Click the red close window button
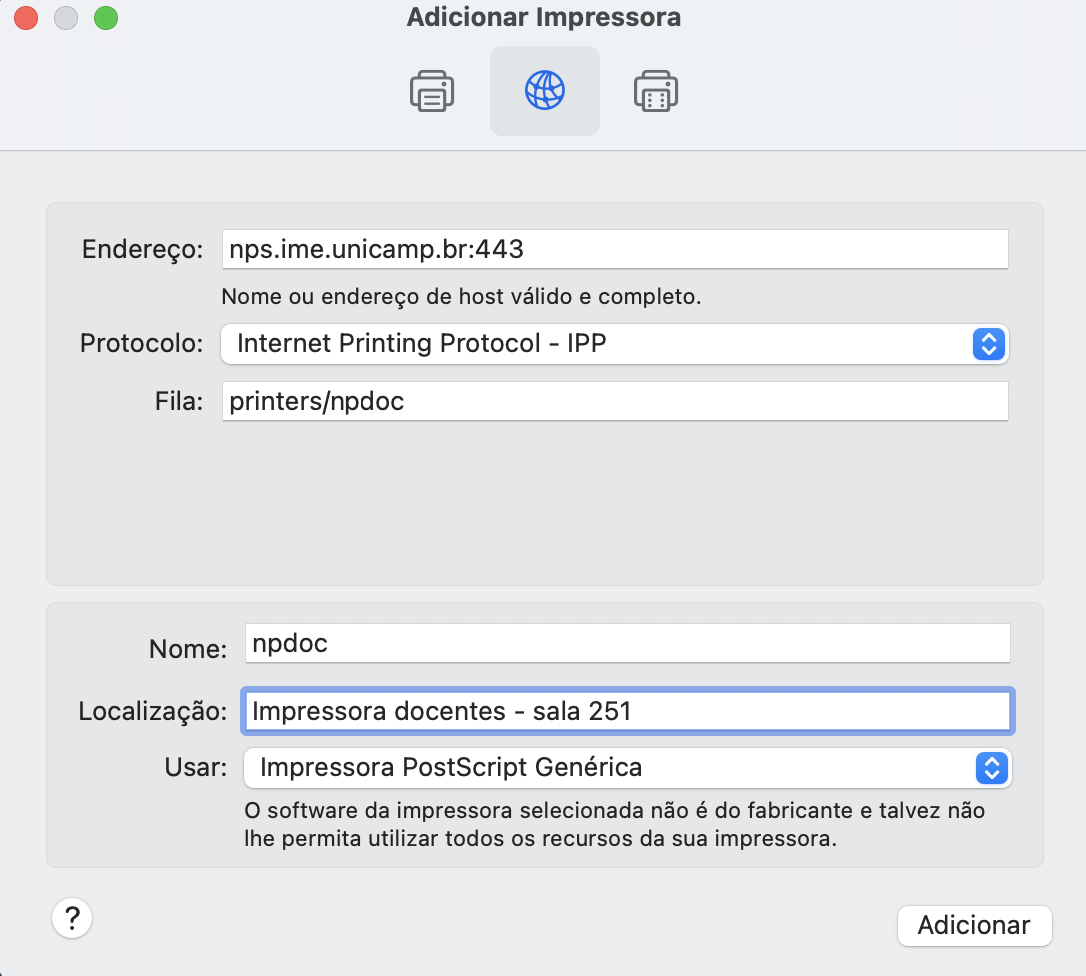Viewport: 1086px width, 976px height. tap(26, 17)
